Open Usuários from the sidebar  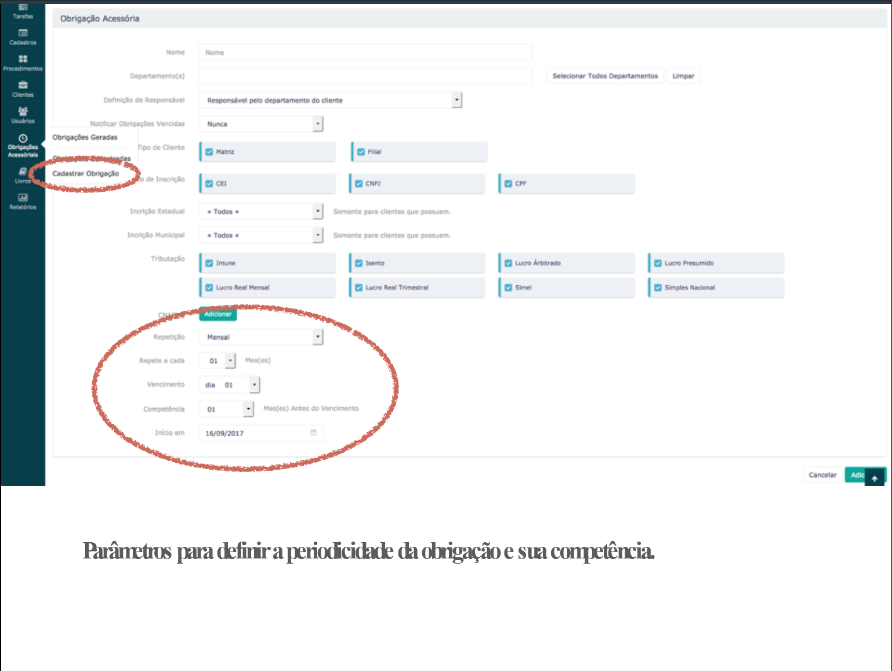(22, 115)
